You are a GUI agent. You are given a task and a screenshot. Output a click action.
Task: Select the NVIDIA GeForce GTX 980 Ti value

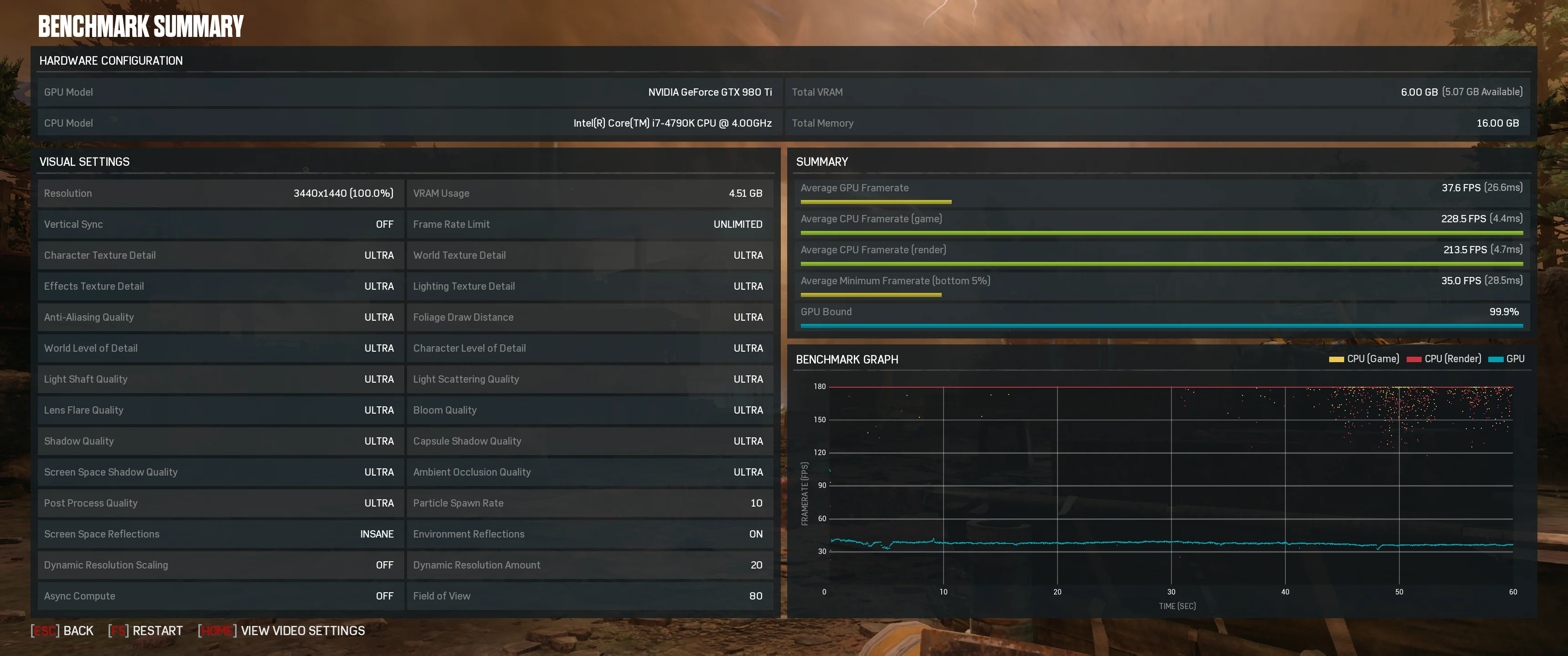pos(710,92)
